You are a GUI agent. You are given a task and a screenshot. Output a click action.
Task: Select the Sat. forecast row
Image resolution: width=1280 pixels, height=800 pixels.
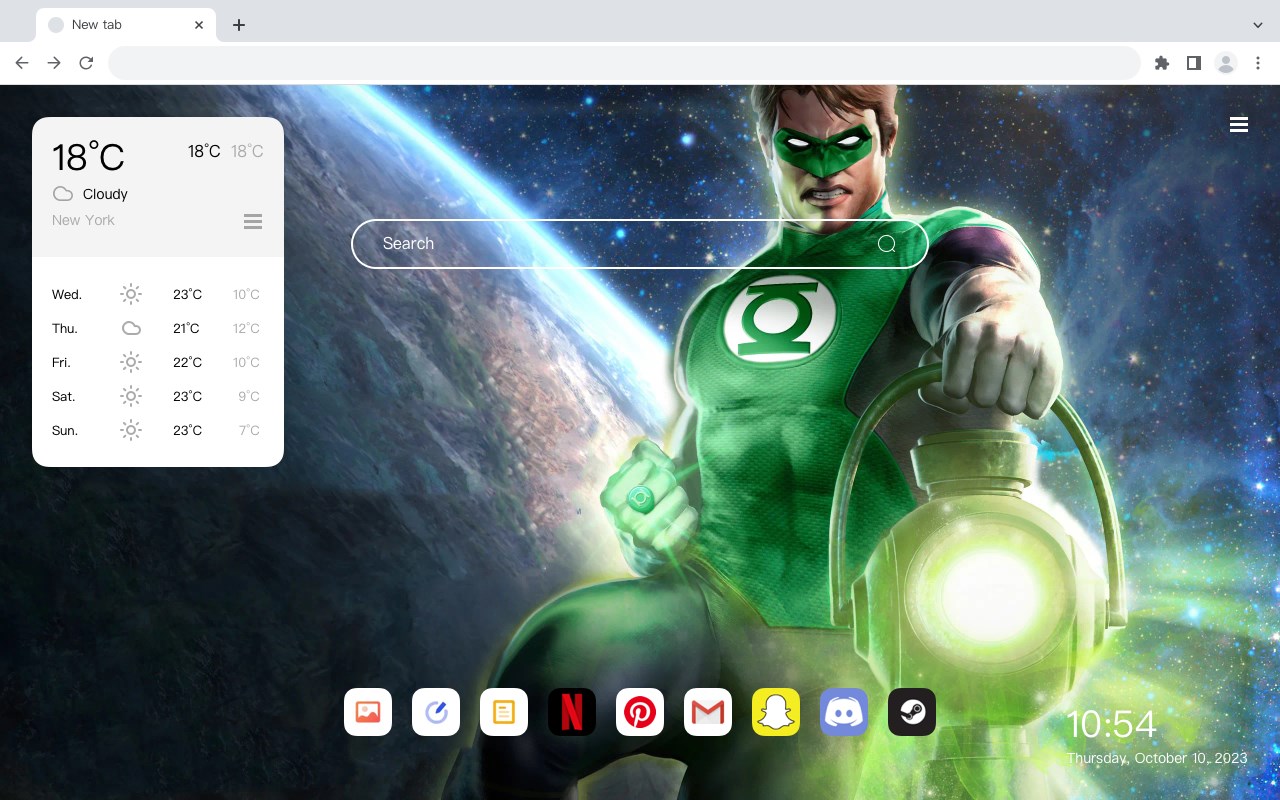click(x=158, y=396)
